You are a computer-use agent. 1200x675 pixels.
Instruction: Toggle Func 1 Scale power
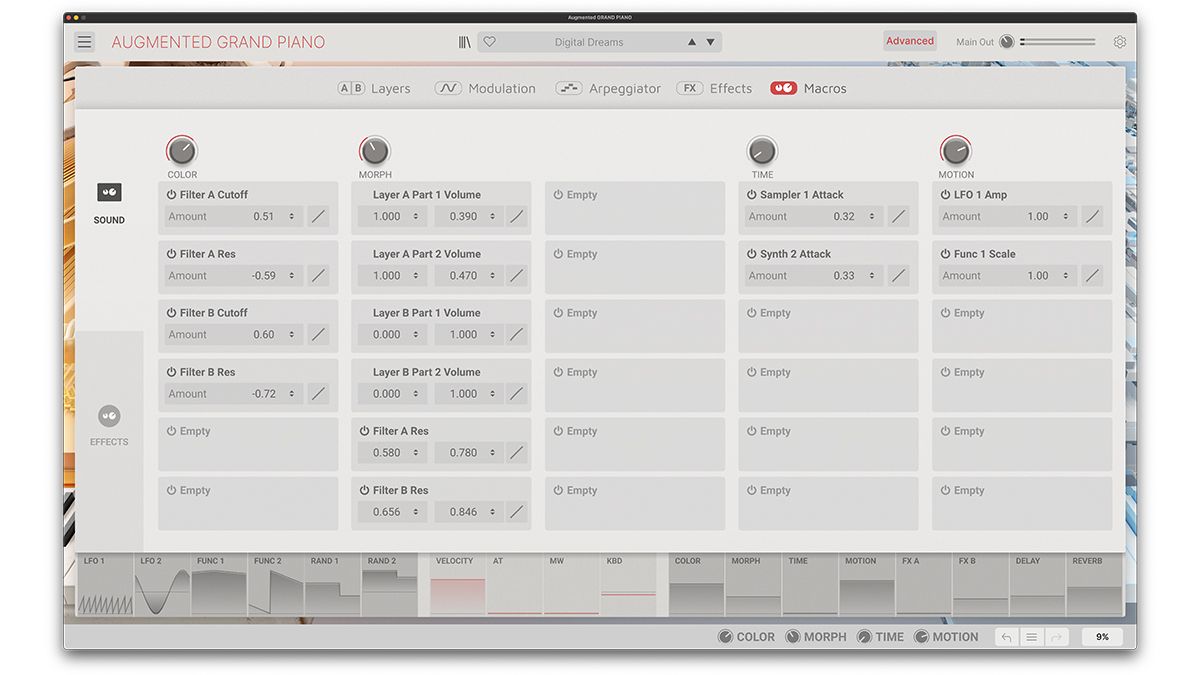pyautogui.click(x=946, y=254)
